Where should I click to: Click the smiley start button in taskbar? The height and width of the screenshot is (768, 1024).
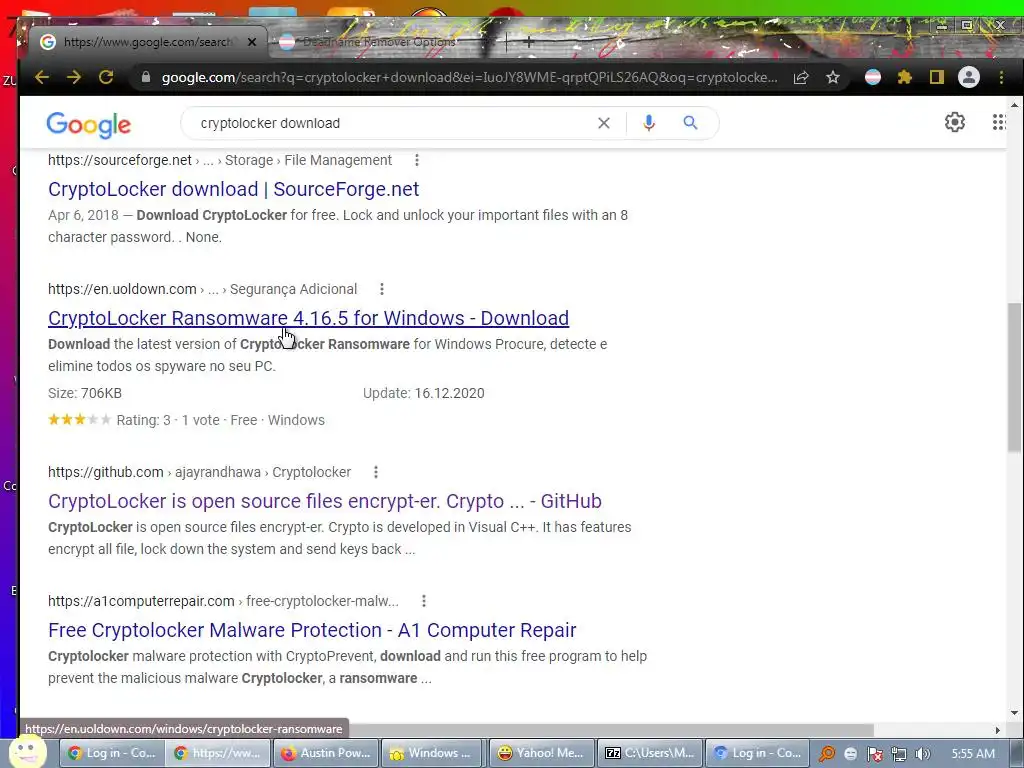pos(27,751)
